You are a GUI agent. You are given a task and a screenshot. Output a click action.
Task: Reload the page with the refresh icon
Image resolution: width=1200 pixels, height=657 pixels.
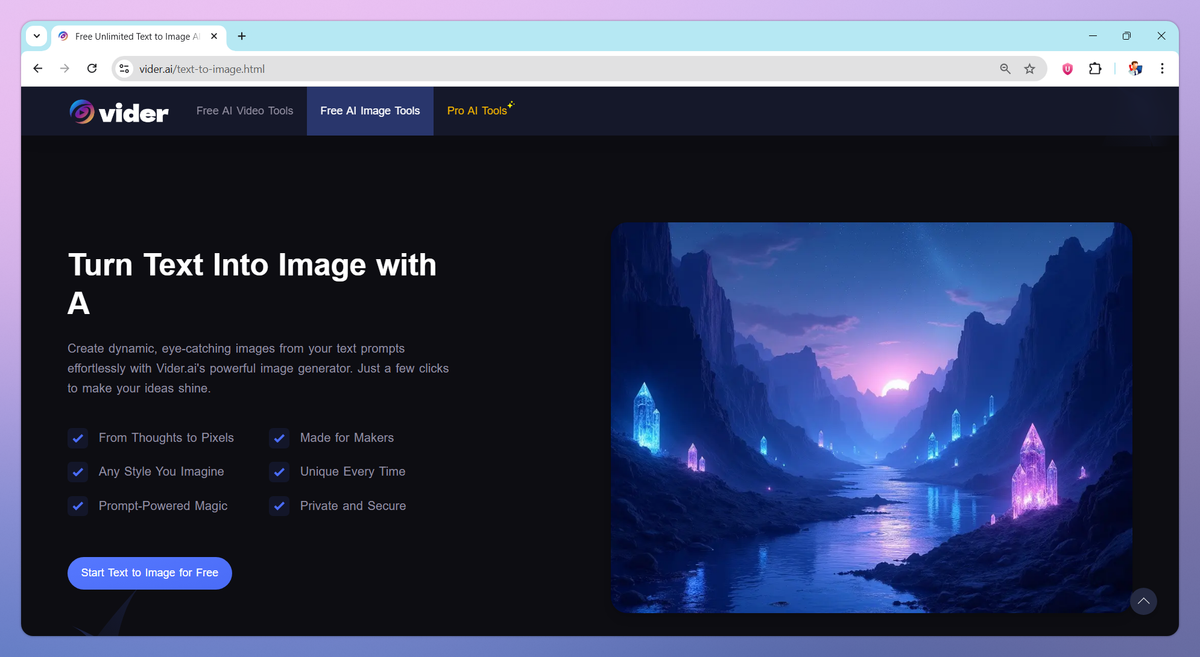pyautogui.click(x=92, y=69)
